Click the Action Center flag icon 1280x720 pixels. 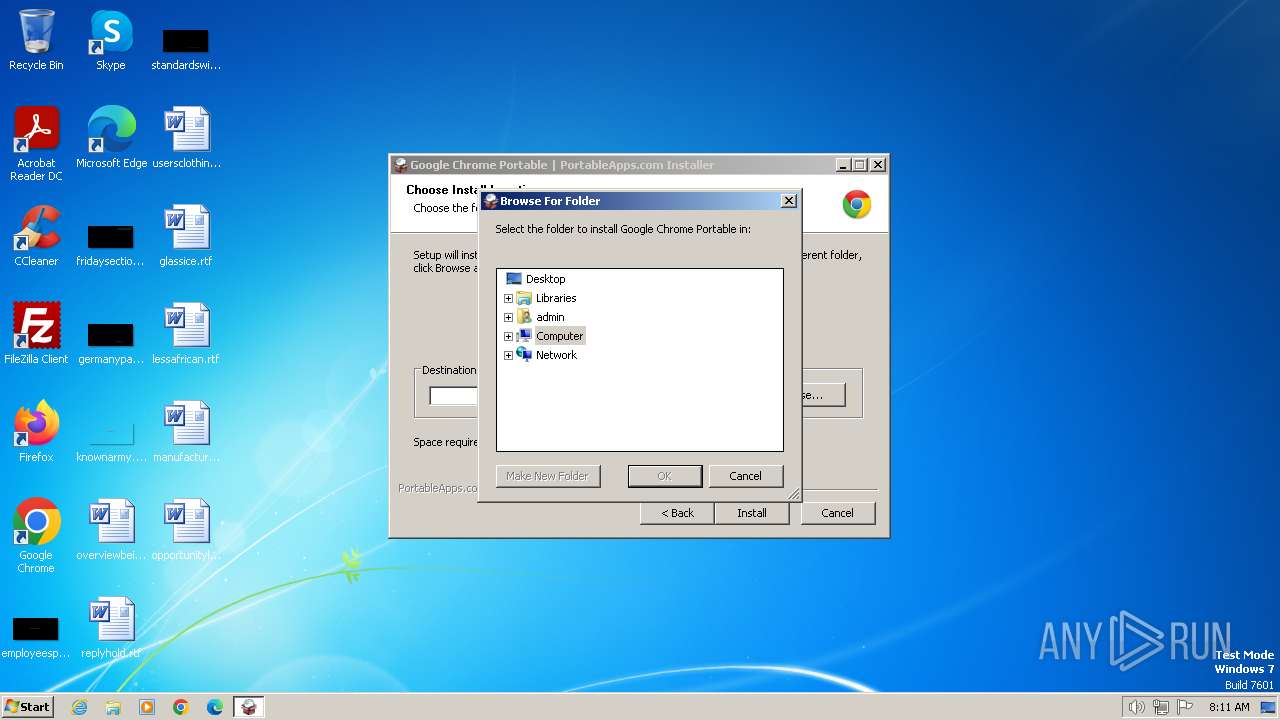click(1185, 707)
